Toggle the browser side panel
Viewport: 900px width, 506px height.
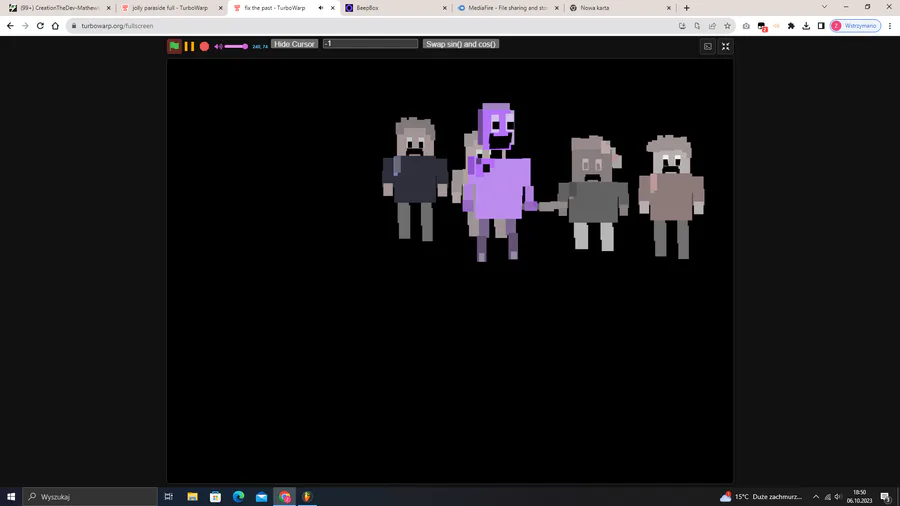[821, 26]
